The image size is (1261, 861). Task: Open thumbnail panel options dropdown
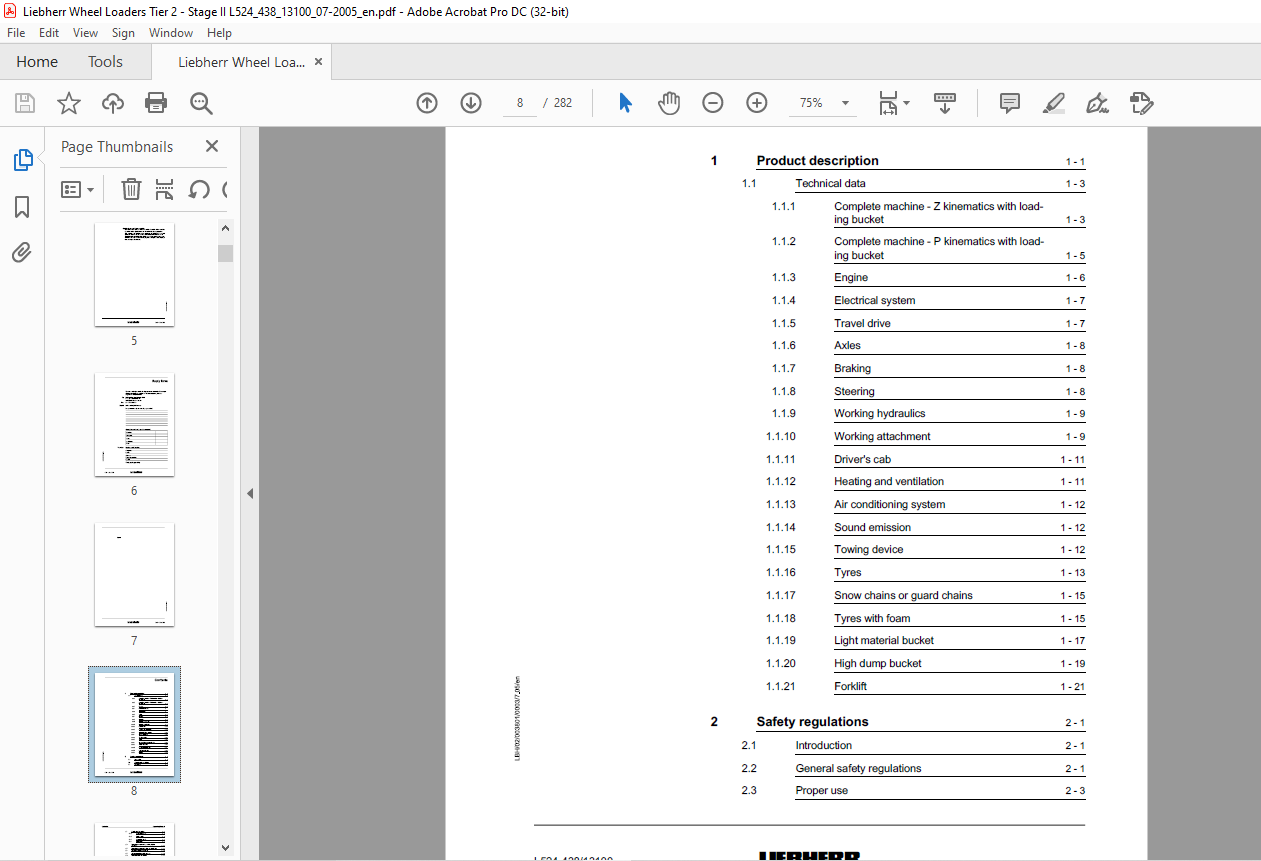click(77, 189)
